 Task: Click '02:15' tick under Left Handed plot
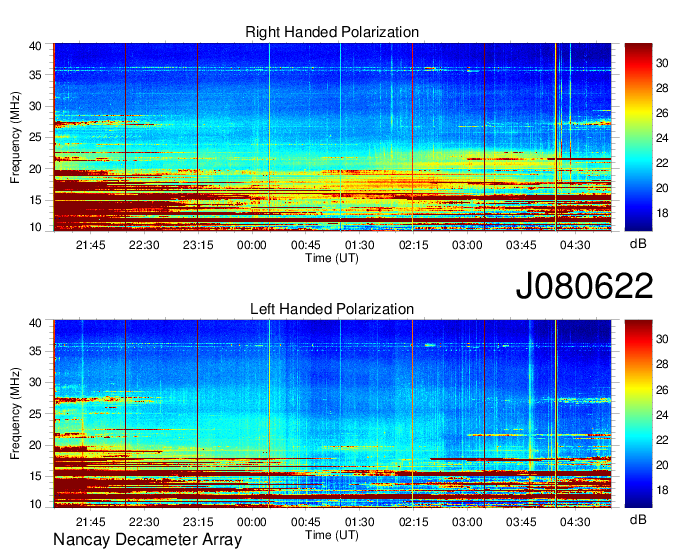pyautogui.click(x=413, y=522)
